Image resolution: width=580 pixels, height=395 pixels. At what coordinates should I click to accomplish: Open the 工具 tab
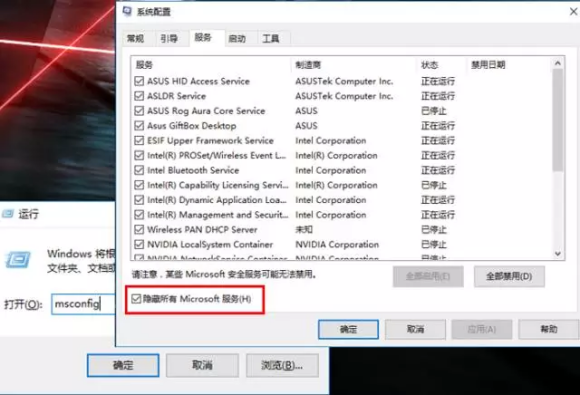pyautogui.click(x=271, y=38)
